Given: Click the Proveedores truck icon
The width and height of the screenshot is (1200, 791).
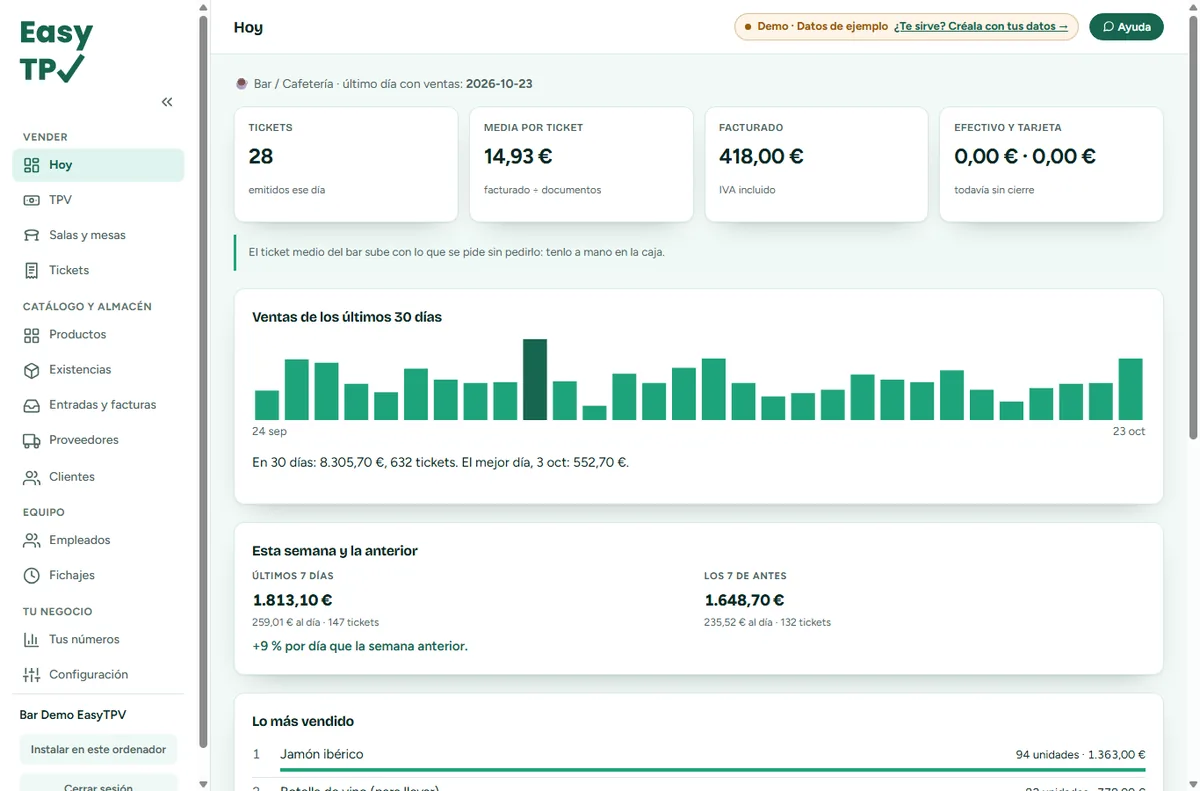Looking at the screenshot, I should (32, 440).
